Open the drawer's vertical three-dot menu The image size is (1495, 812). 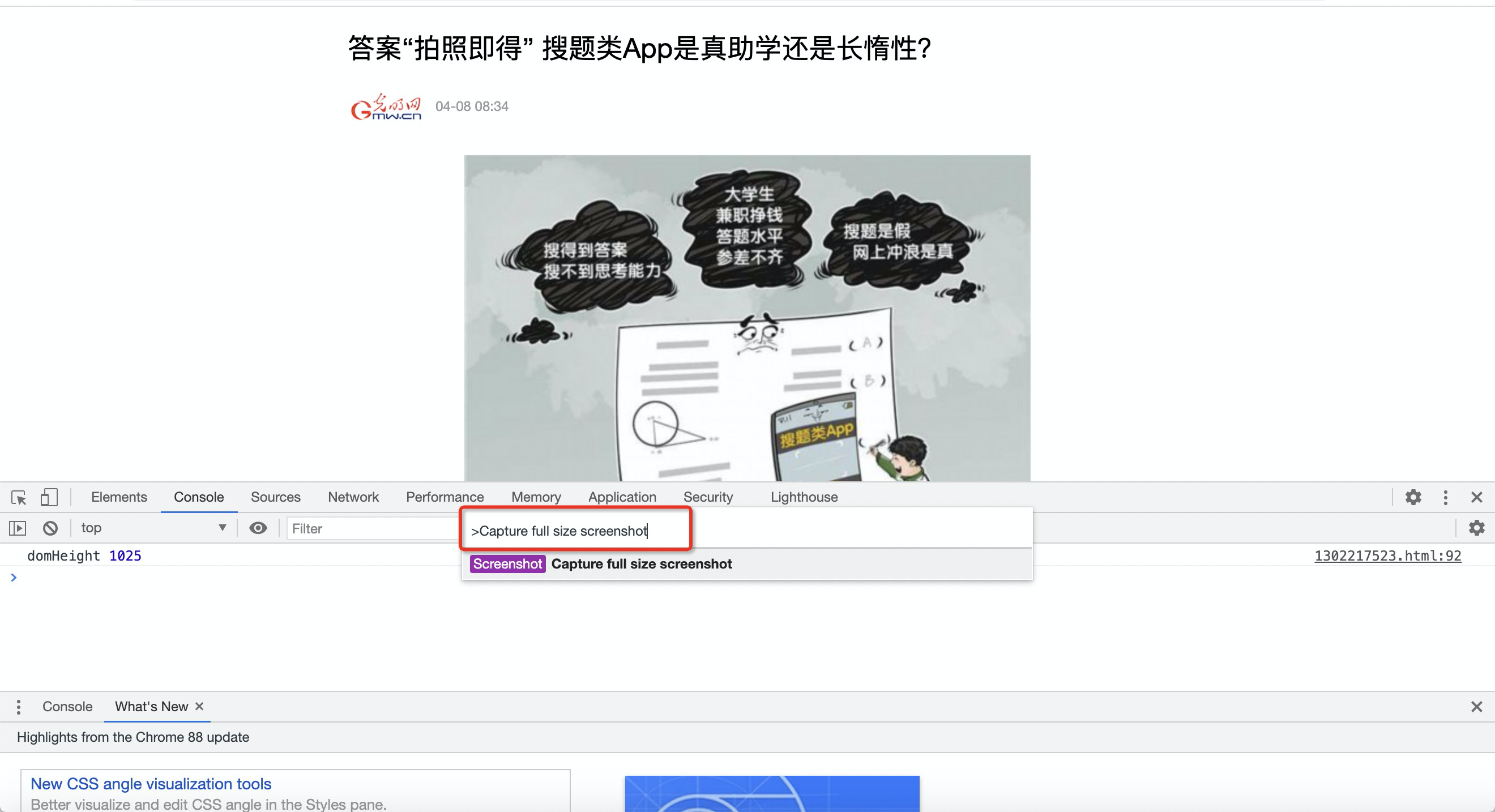tap(18, 706)
